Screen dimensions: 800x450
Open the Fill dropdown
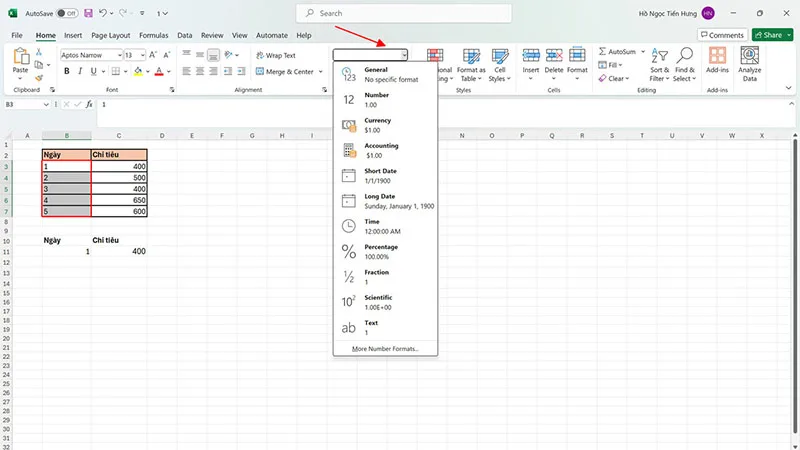(x=610, y=65)
